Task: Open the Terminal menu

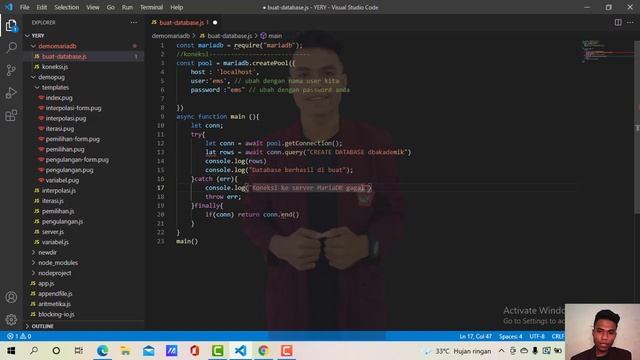Action: [151, 7]
